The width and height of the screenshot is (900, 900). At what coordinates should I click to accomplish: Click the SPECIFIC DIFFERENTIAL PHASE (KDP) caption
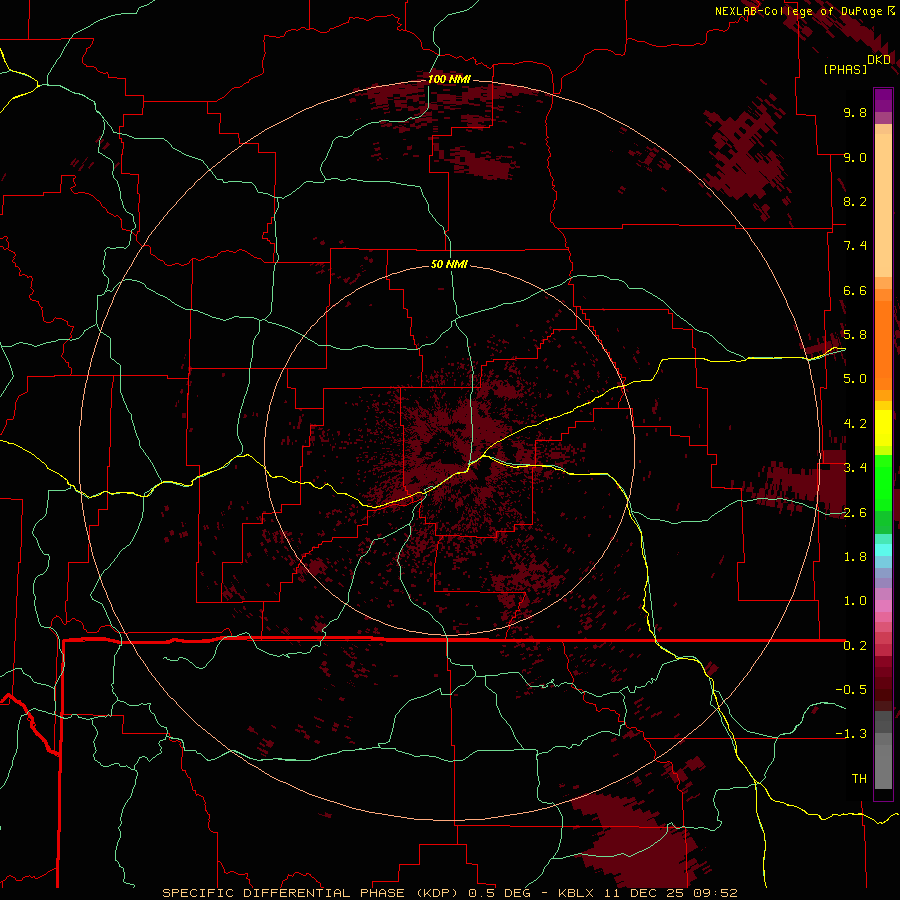click(312, 893)
